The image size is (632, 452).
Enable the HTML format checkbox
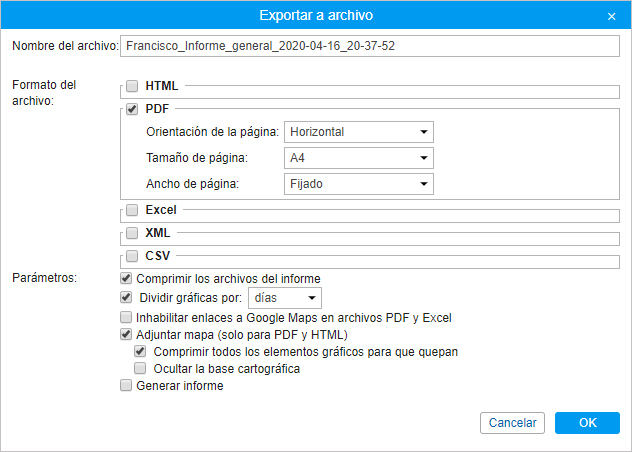(132, 86)
